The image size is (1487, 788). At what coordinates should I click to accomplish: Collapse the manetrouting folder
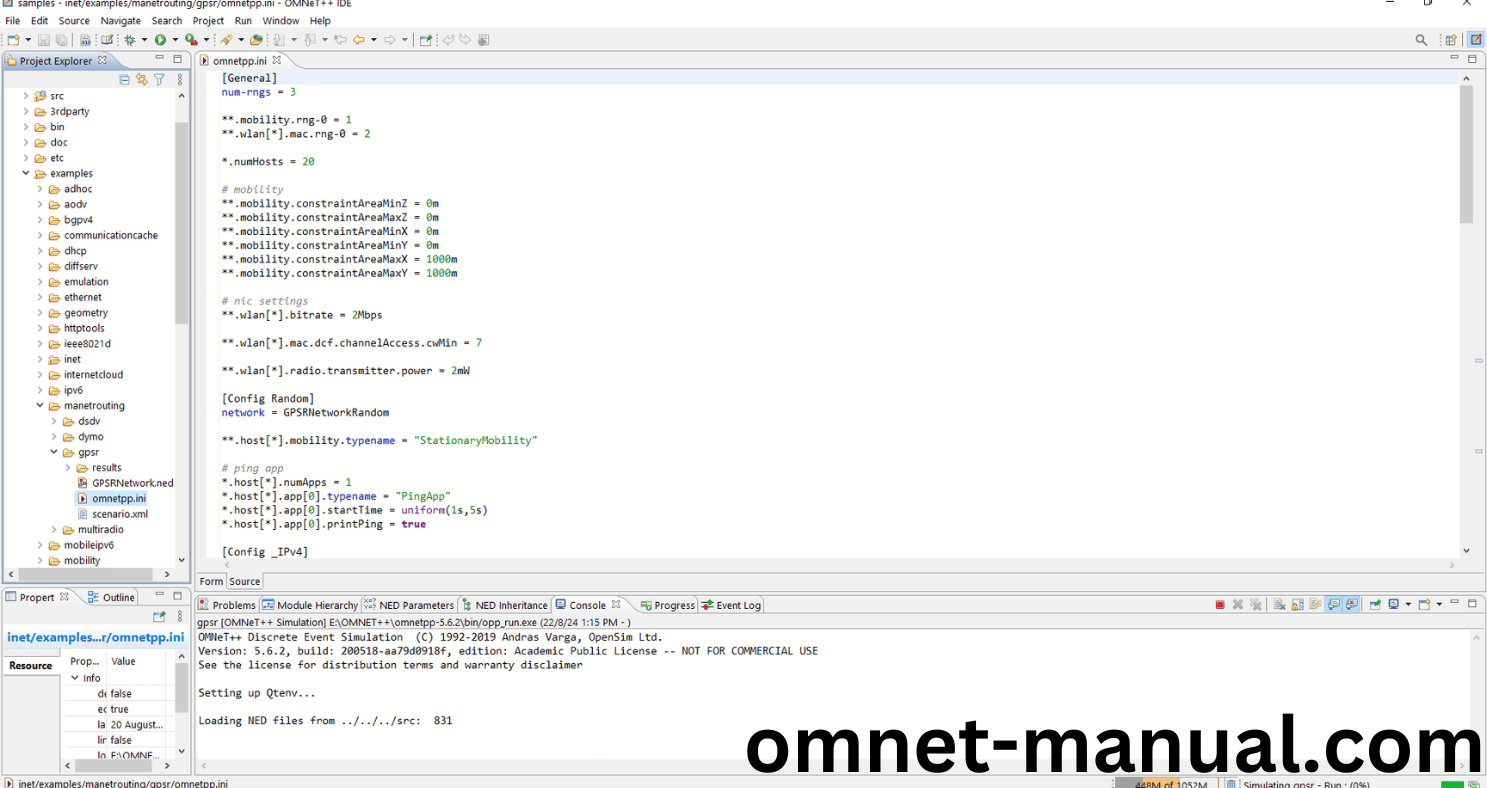(x=41, y=406)
